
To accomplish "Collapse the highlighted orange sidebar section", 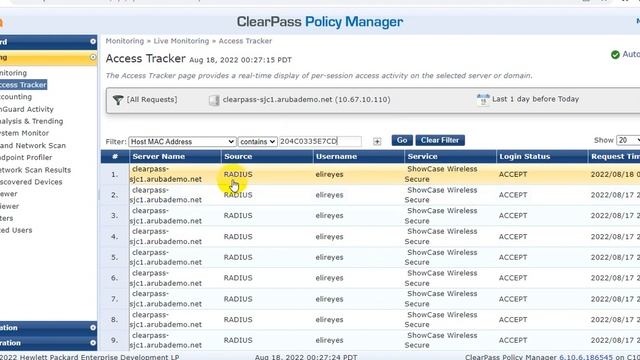I will (93, 57).
